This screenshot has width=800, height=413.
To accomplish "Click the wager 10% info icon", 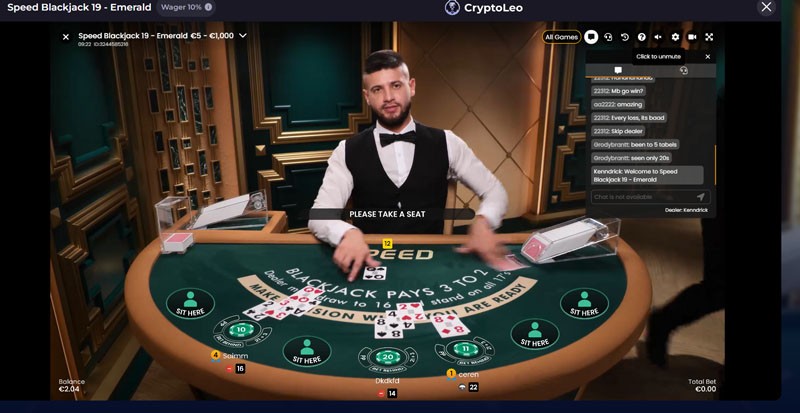I will tap(208, 7).
